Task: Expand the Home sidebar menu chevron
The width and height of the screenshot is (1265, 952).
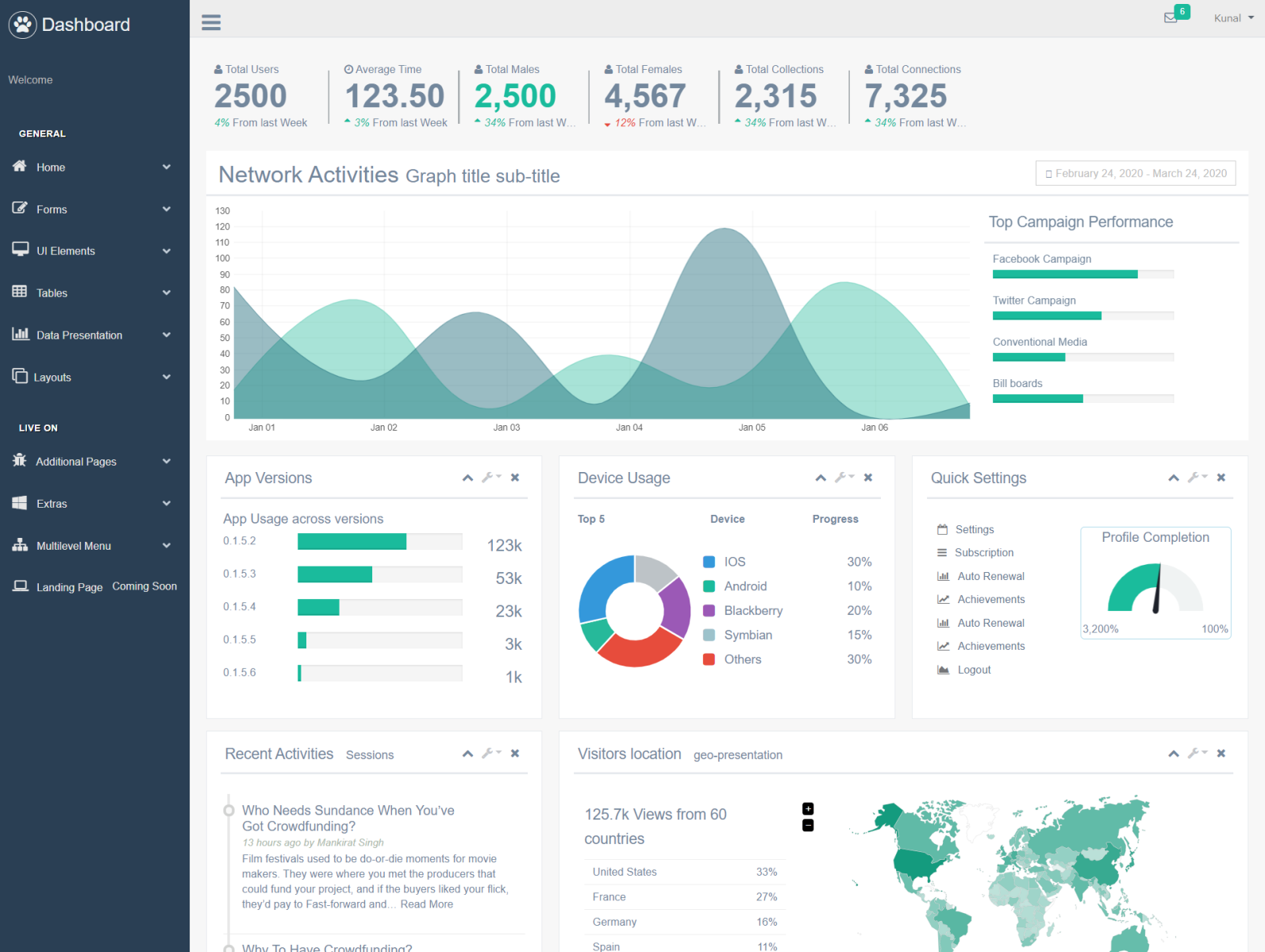Action: [167, 167]
